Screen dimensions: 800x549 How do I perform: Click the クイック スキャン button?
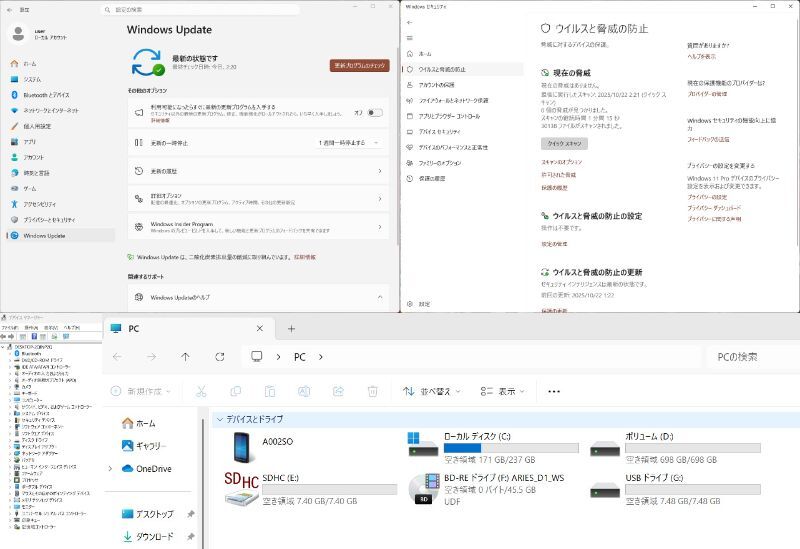click(564, 143)
